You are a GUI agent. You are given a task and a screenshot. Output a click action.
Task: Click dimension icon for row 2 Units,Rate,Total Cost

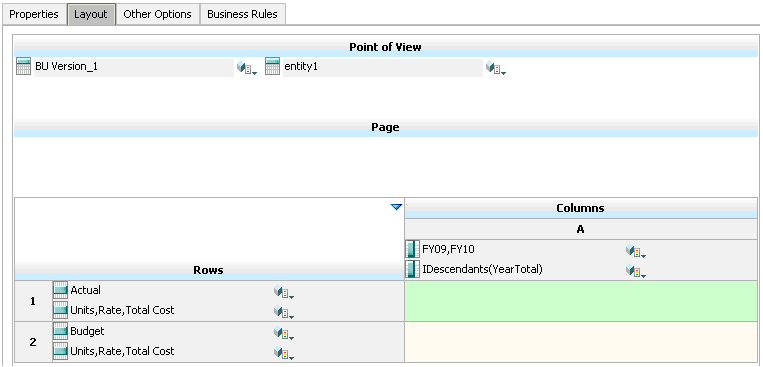[x=60, y=351]
